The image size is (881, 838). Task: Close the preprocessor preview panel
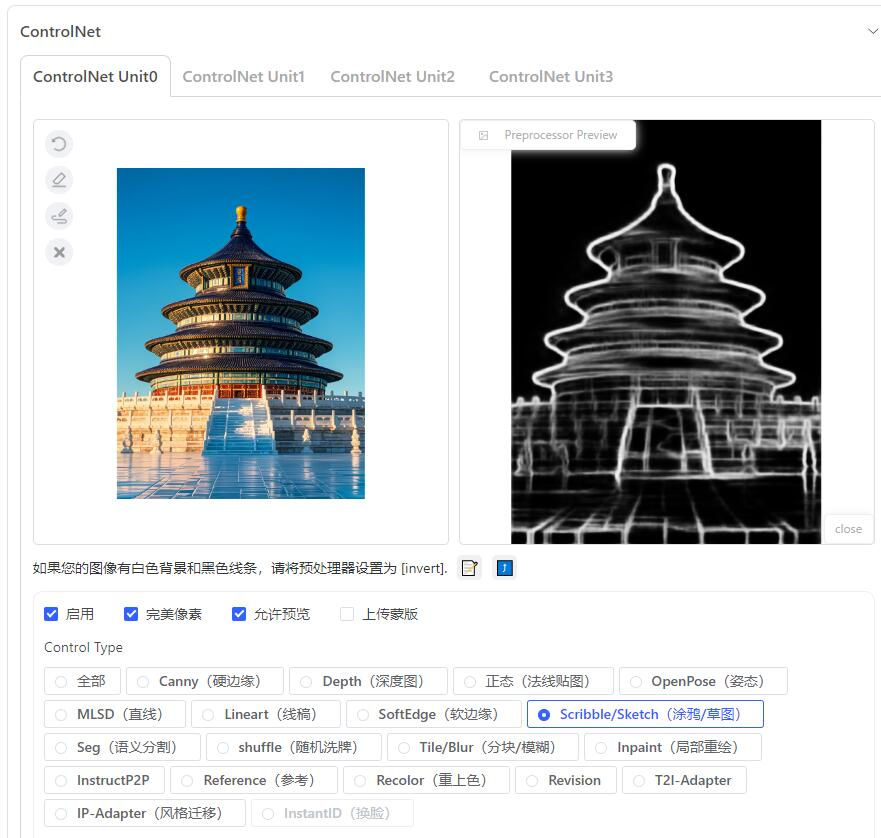847,529
